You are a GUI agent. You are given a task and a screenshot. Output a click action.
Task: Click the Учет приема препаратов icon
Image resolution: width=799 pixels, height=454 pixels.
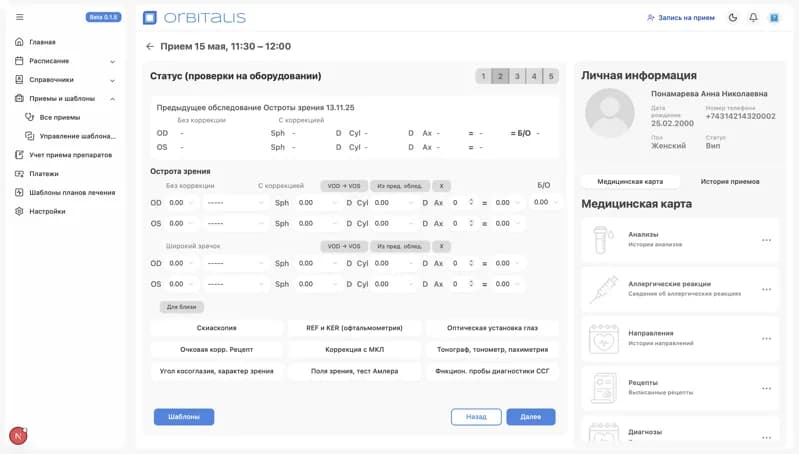tap(19, 155)
